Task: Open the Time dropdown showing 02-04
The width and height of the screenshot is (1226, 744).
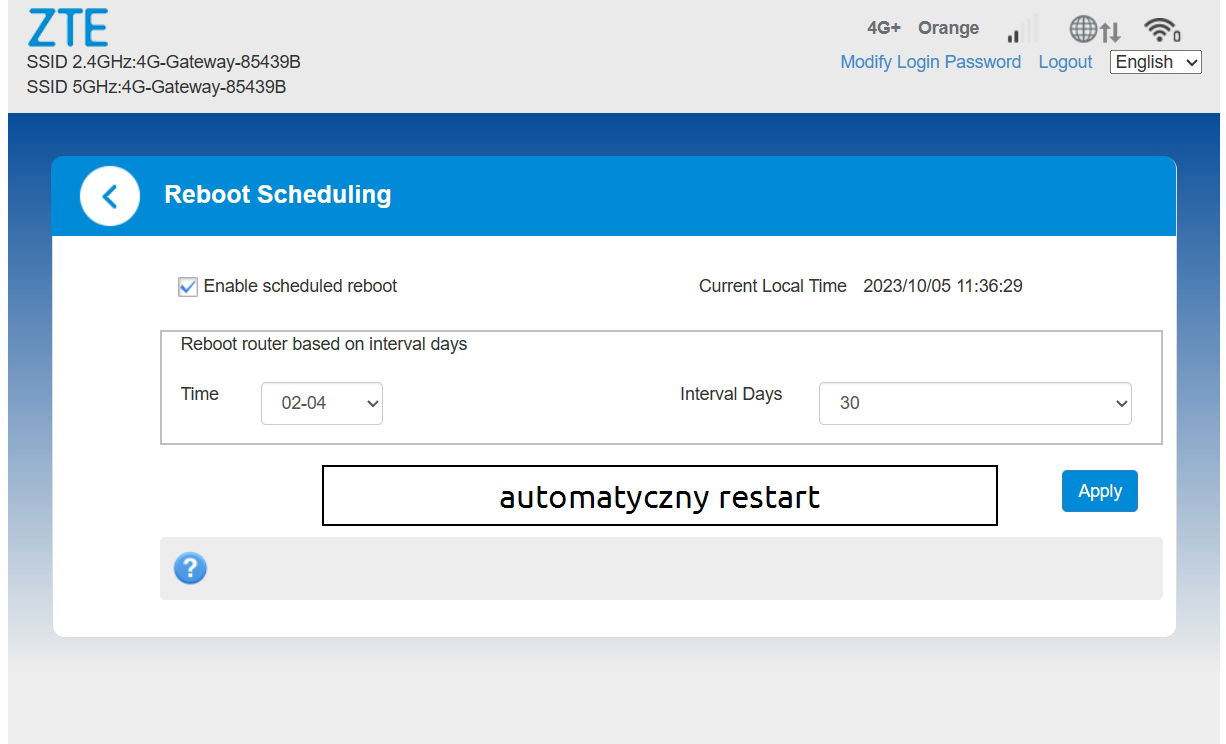Action: click(321, 403)
